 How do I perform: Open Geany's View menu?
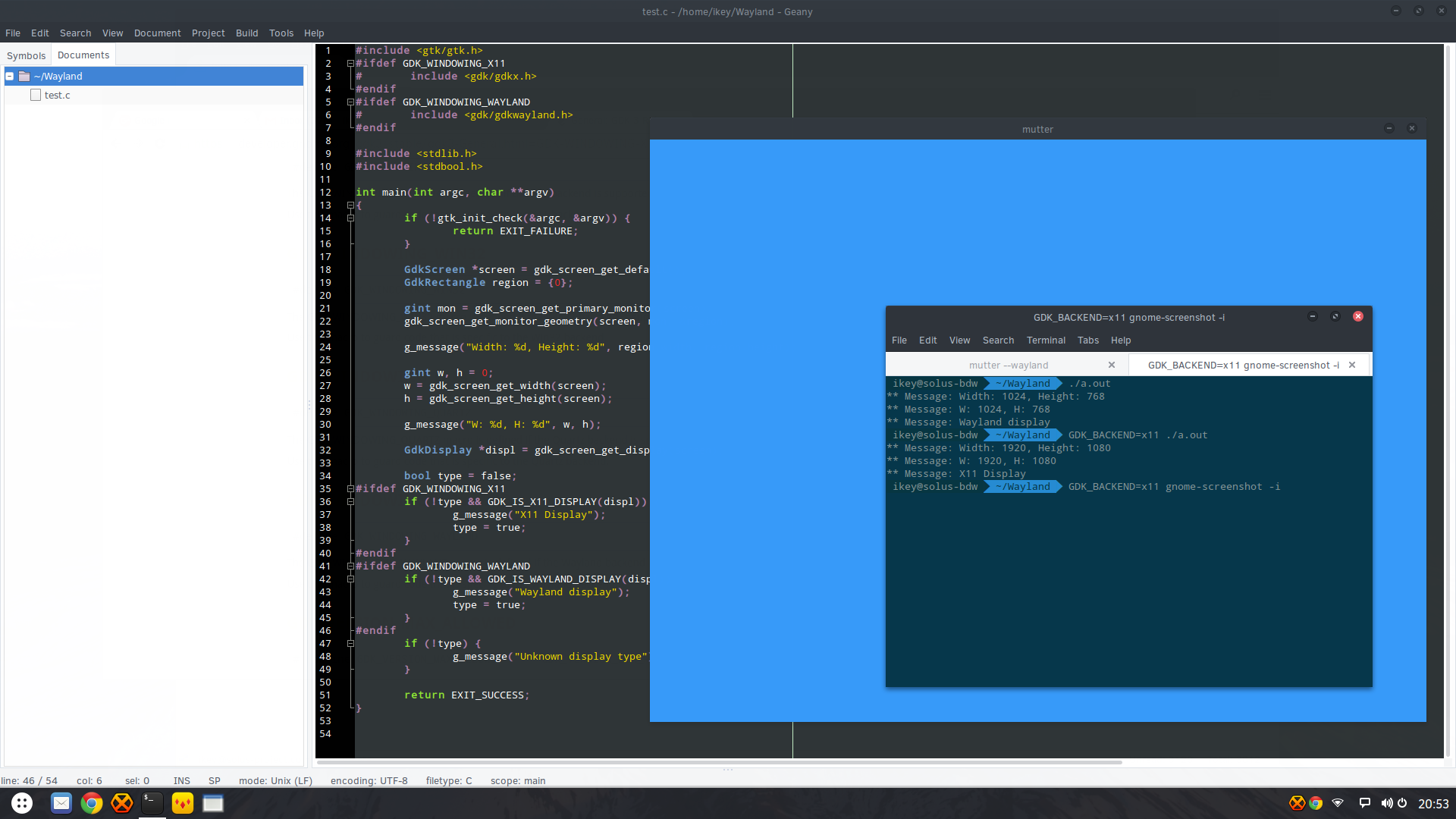coord(113,33)
